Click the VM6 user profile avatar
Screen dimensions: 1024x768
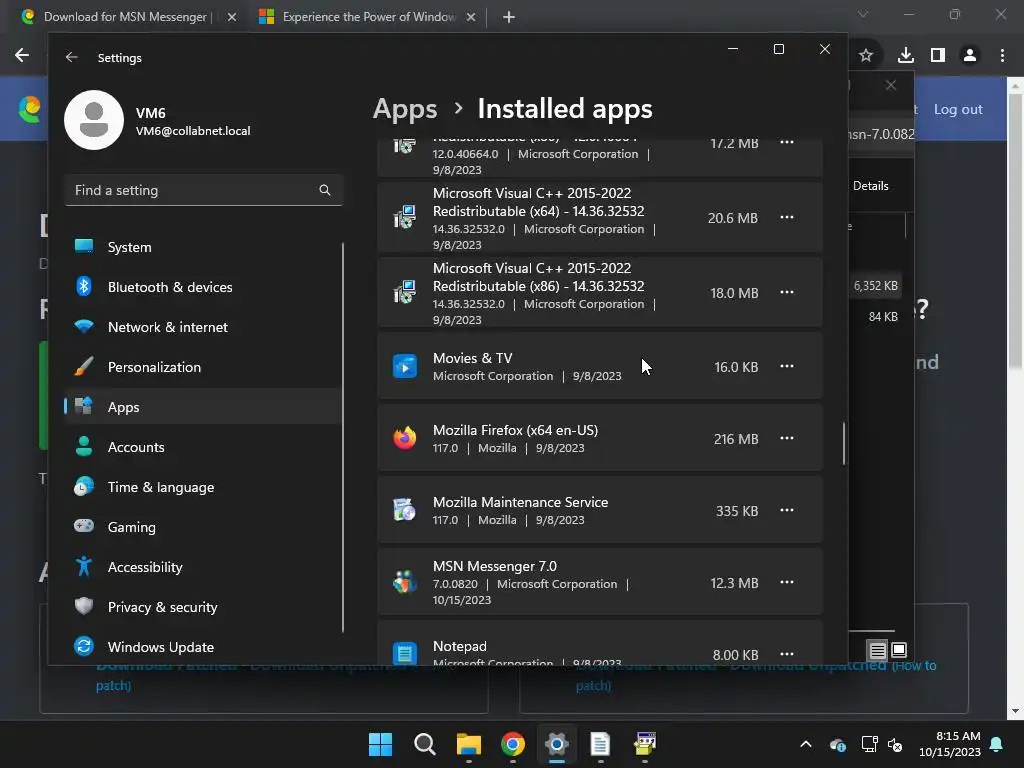point(94,120)
